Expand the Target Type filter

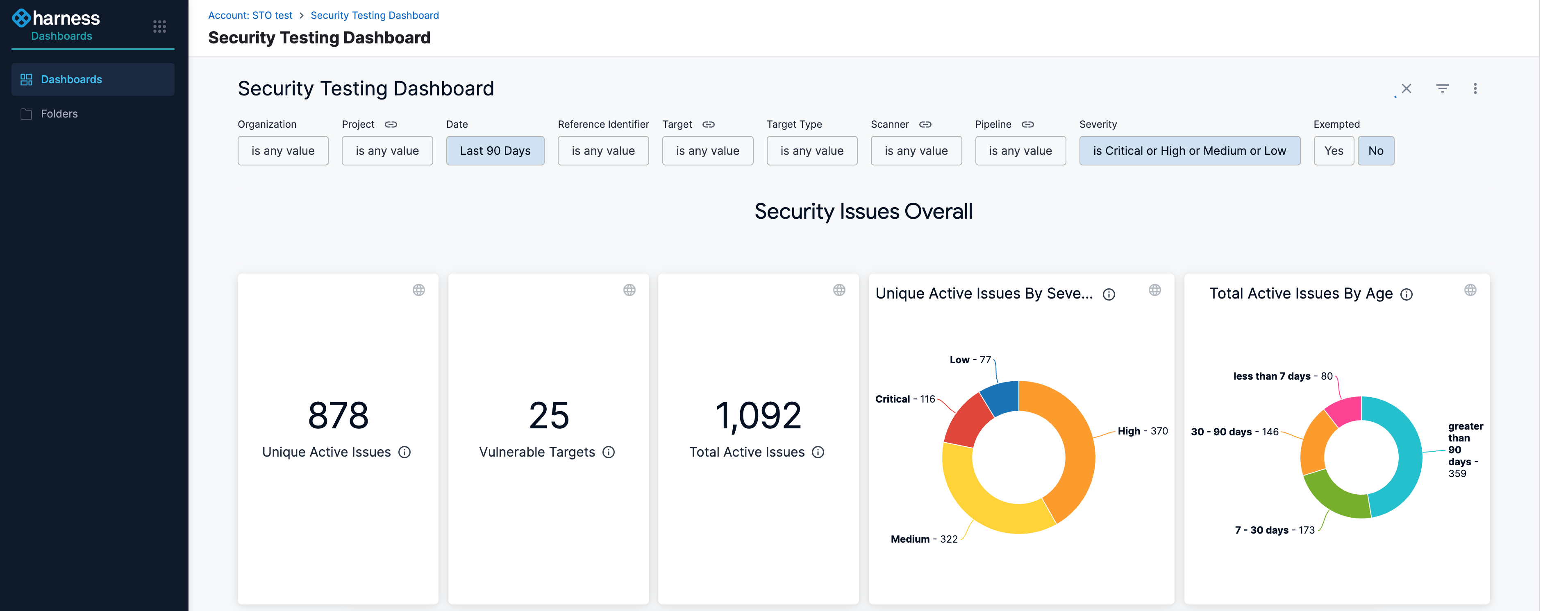tap(811, 151)
